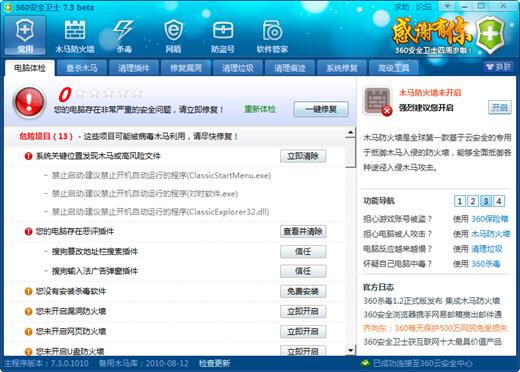
Task: Select page 3 in 功能导航
Action: [x=486, y=201]
